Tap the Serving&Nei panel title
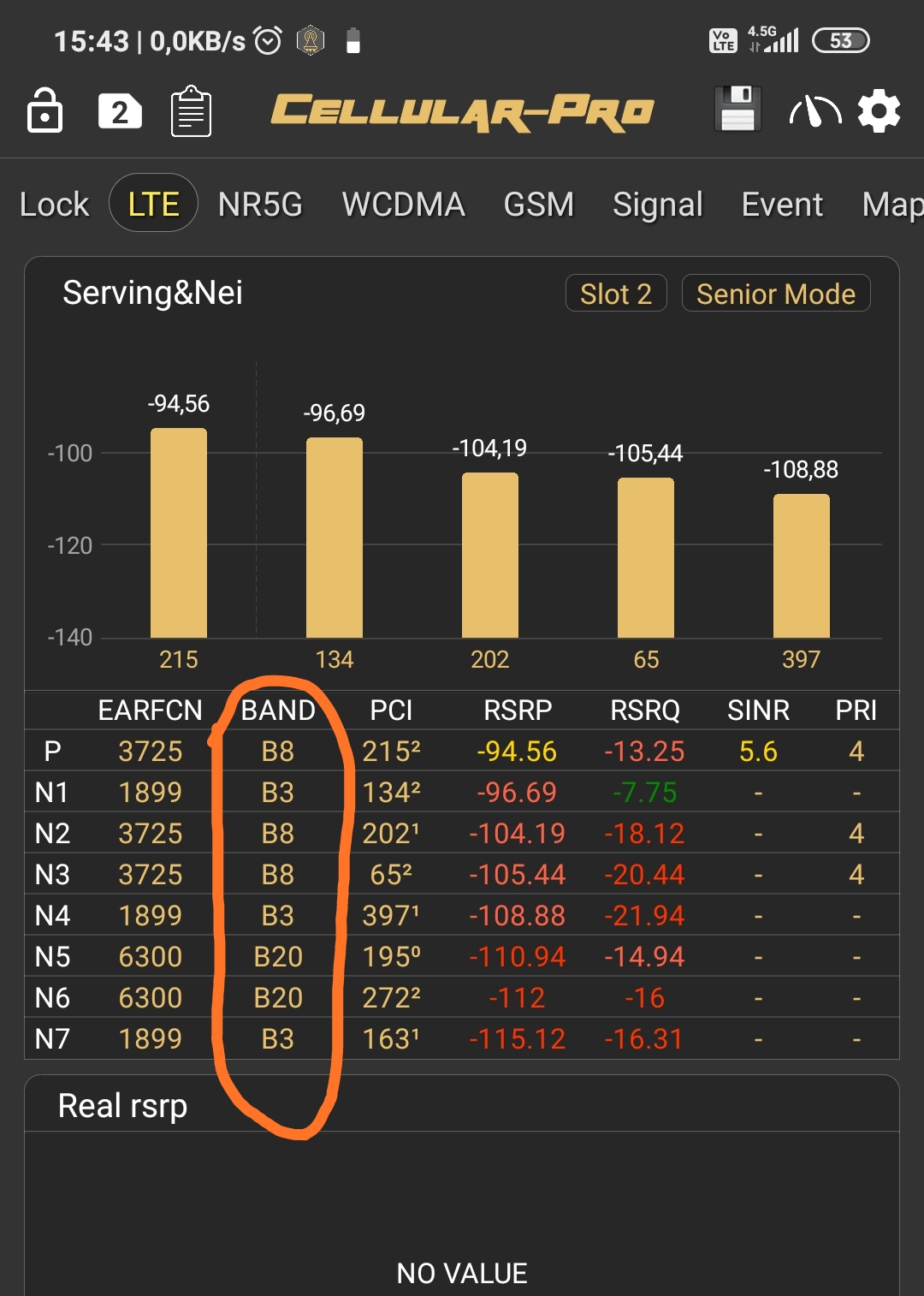Screen dimensions: 924x1296 pyautogui.click(x=152, y=293)
